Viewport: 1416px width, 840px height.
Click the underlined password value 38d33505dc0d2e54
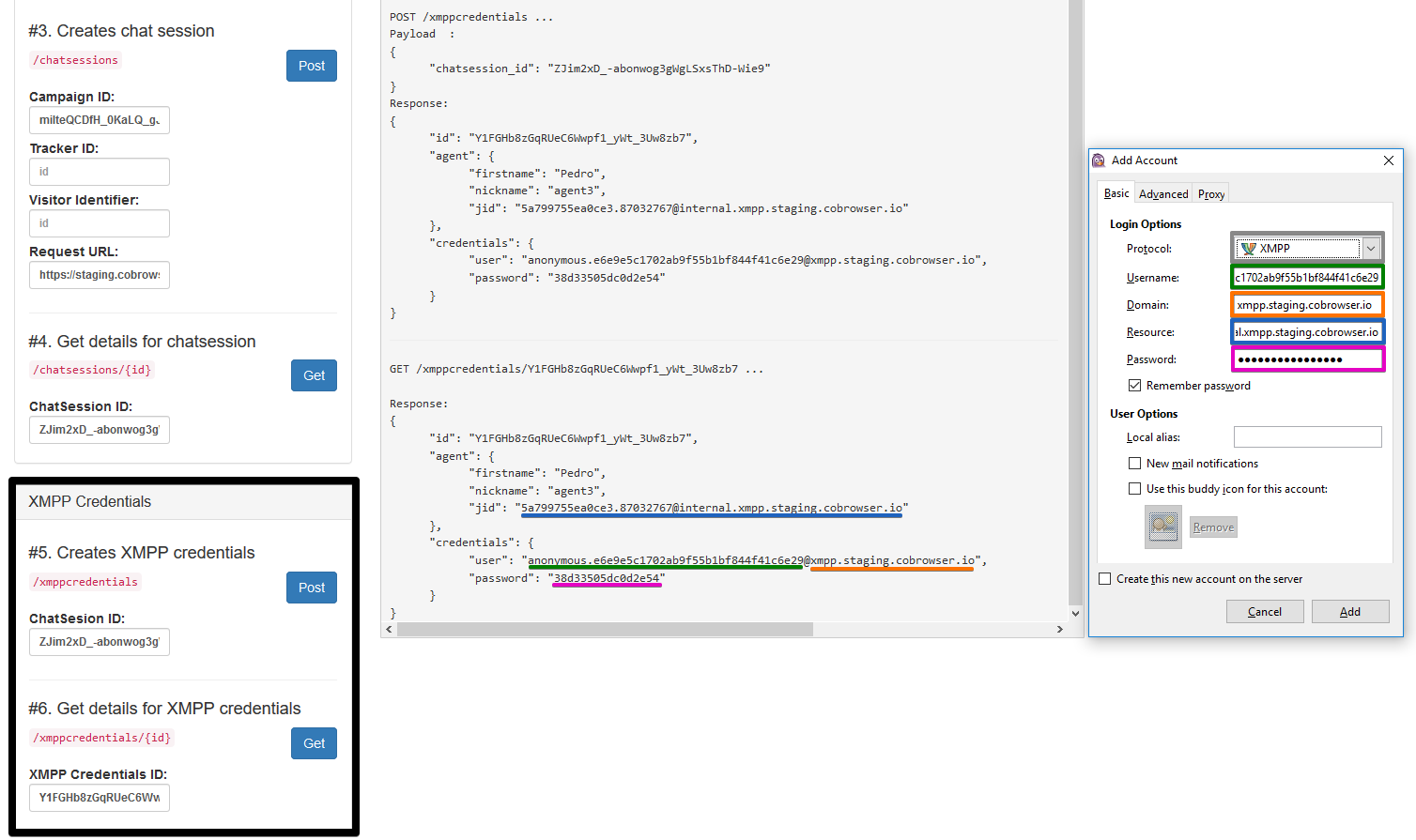coord(608,578)
